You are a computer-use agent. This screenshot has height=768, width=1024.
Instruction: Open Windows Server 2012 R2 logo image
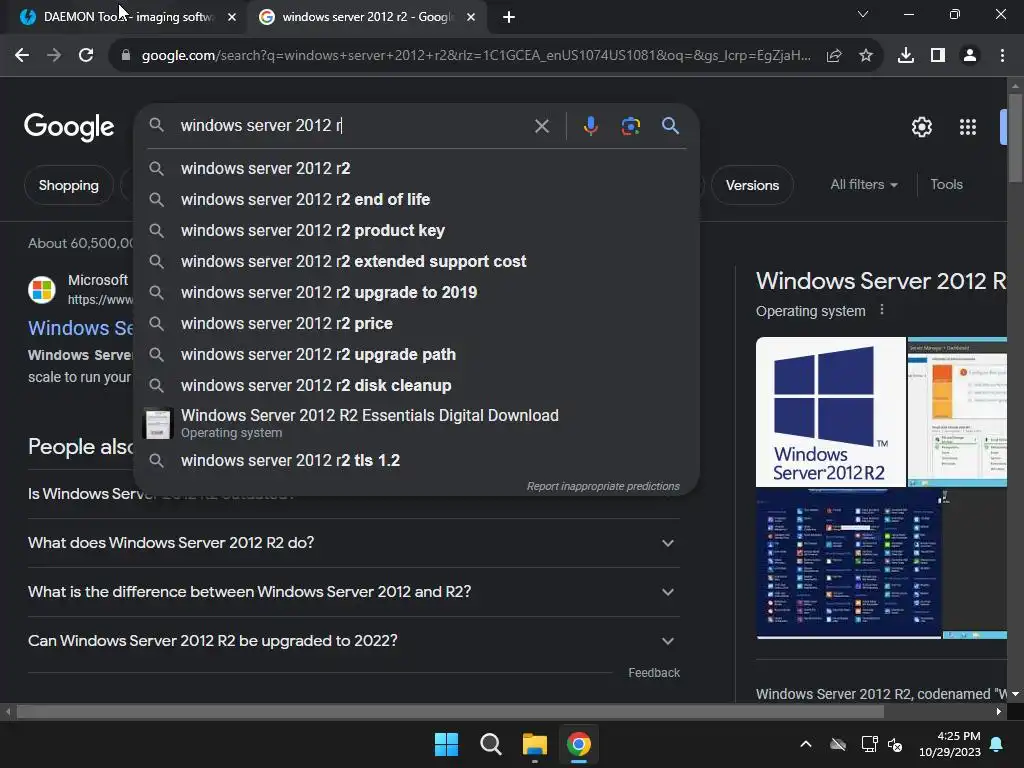click(831, 412)
